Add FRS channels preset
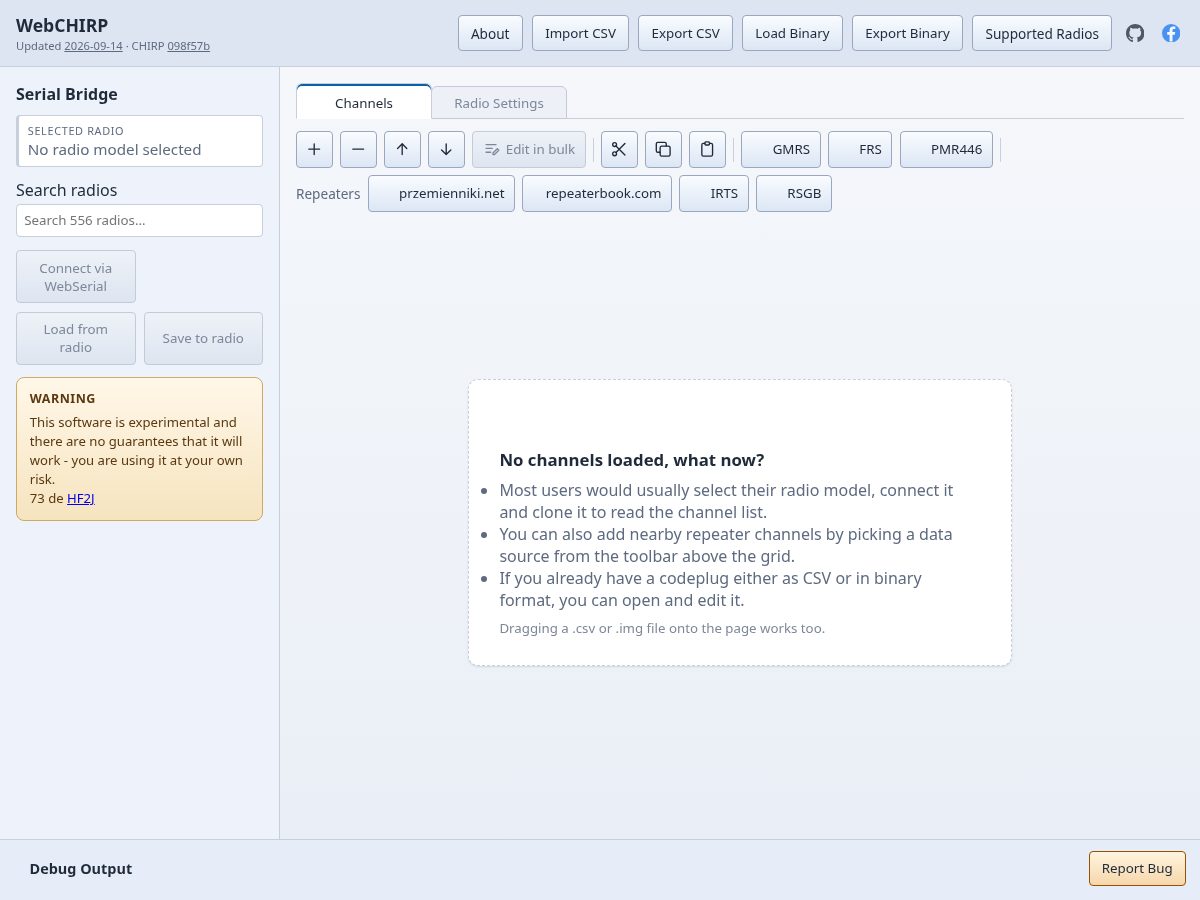 click(x=860, y=149)
